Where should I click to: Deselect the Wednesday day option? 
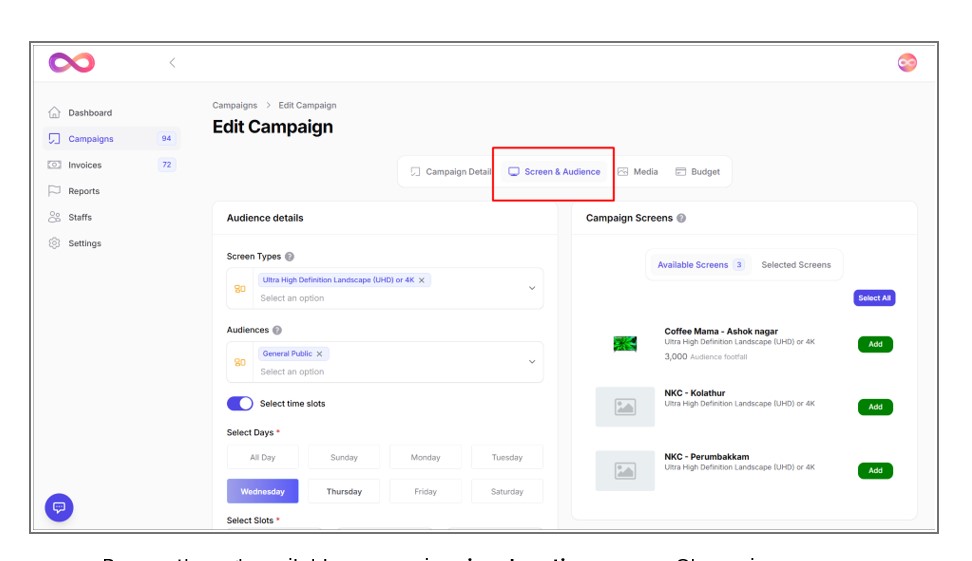pyautogui.click(x=263, y=491)
